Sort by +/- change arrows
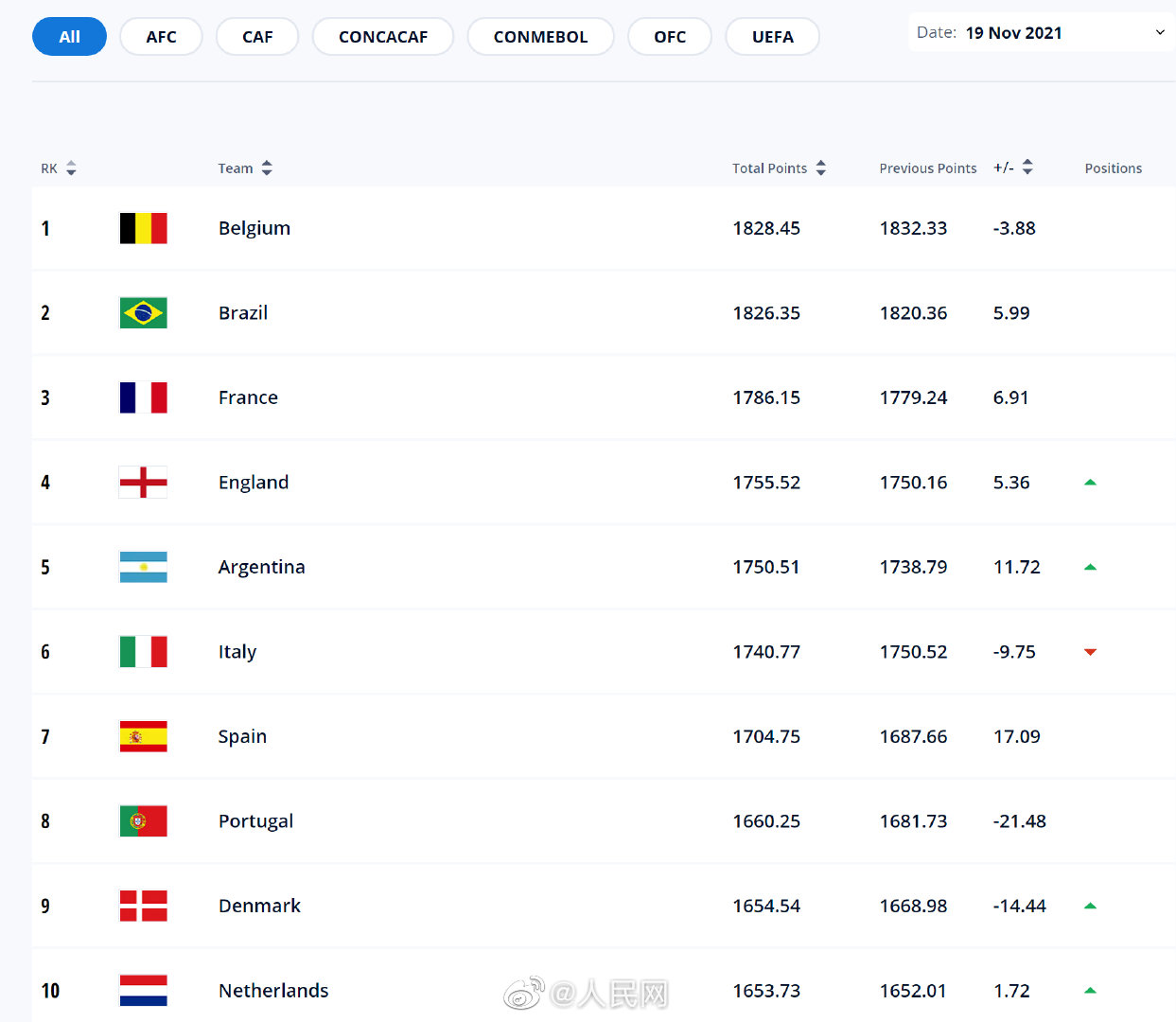 point(1027,167)
